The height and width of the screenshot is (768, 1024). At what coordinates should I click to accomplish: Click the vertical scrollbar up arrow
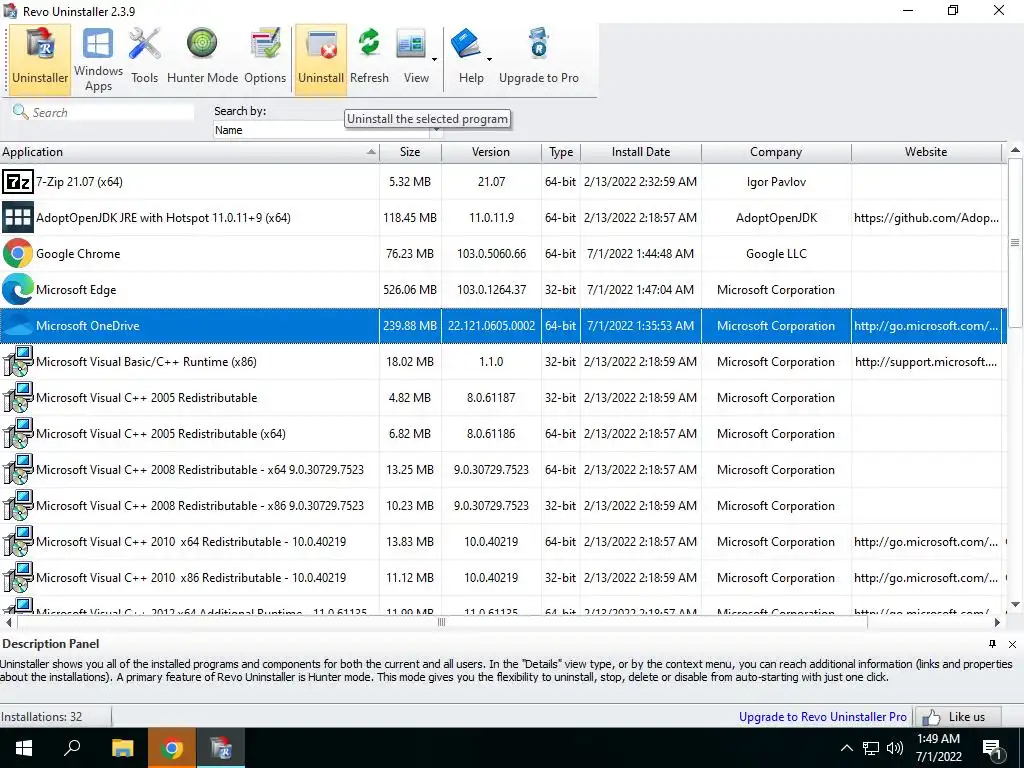pyautogui.click(x=1015, y=150)
